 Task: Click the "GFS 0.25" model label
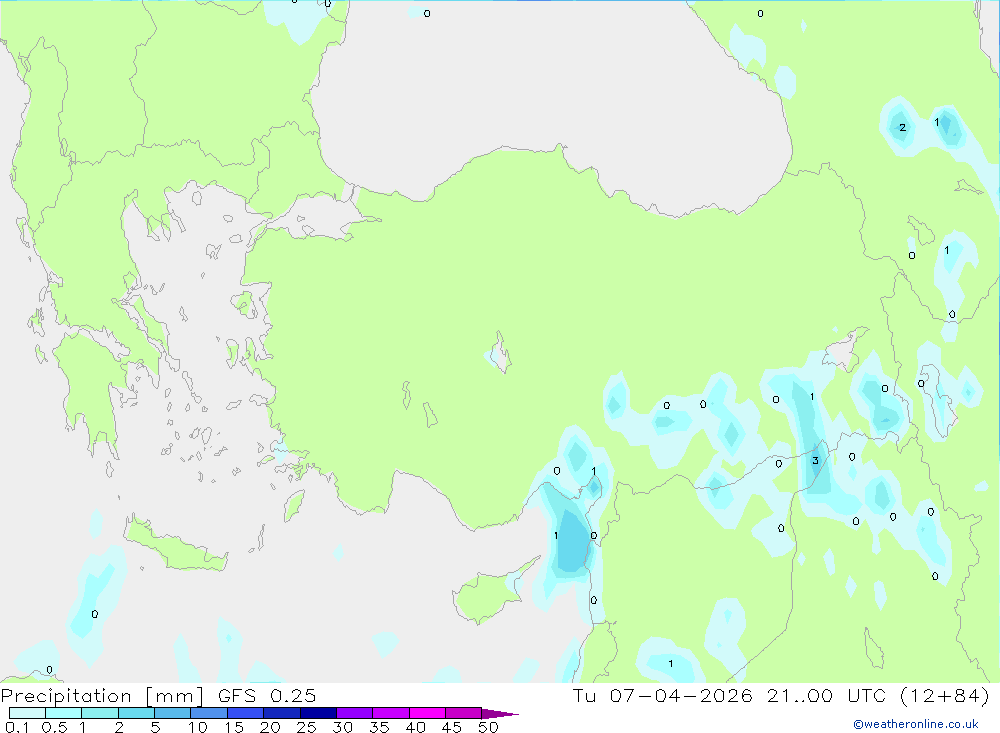pos(267,695)
